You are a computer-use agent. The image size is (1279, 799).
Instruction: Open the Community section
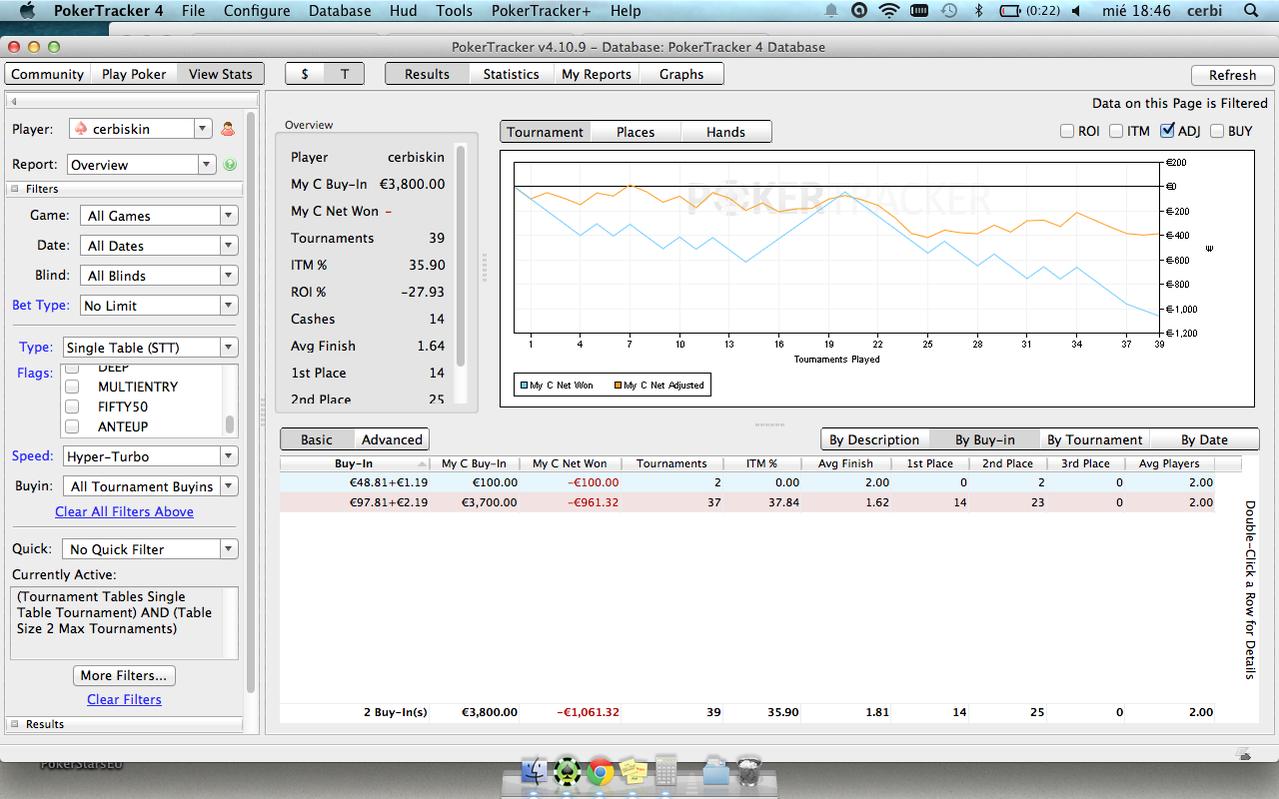click(47, 74)
